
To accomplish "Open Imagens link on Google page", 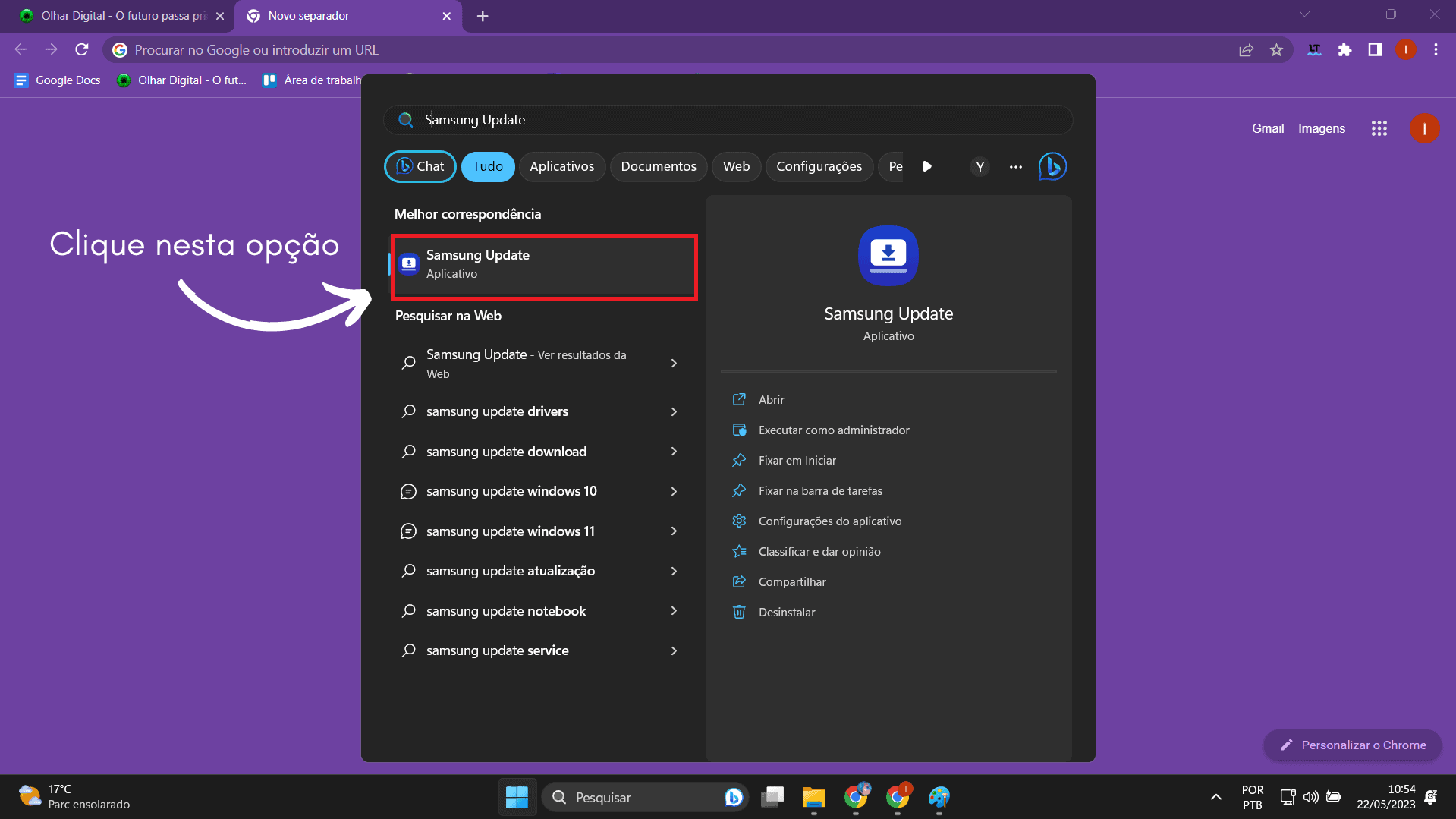I will point(1322,128).
